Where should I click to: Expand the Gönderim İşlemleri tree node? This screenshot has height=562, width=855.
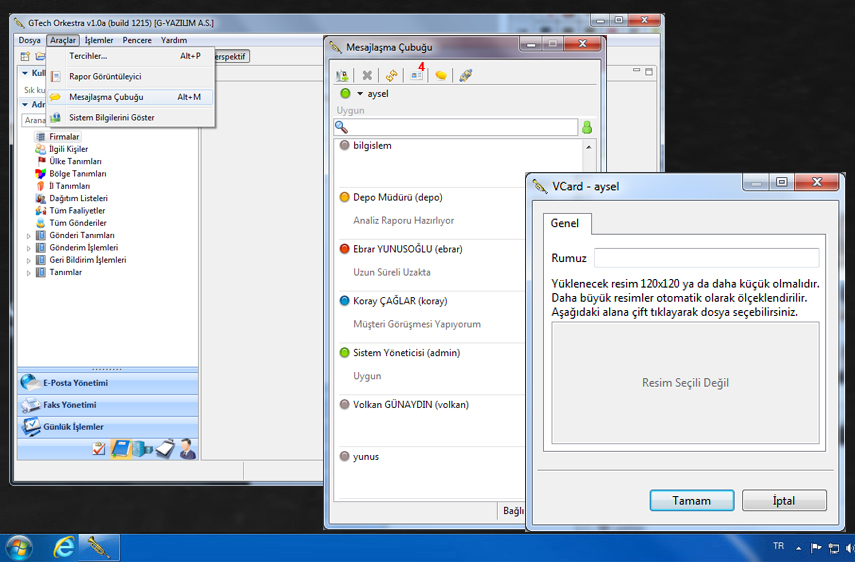click(29, 248)
